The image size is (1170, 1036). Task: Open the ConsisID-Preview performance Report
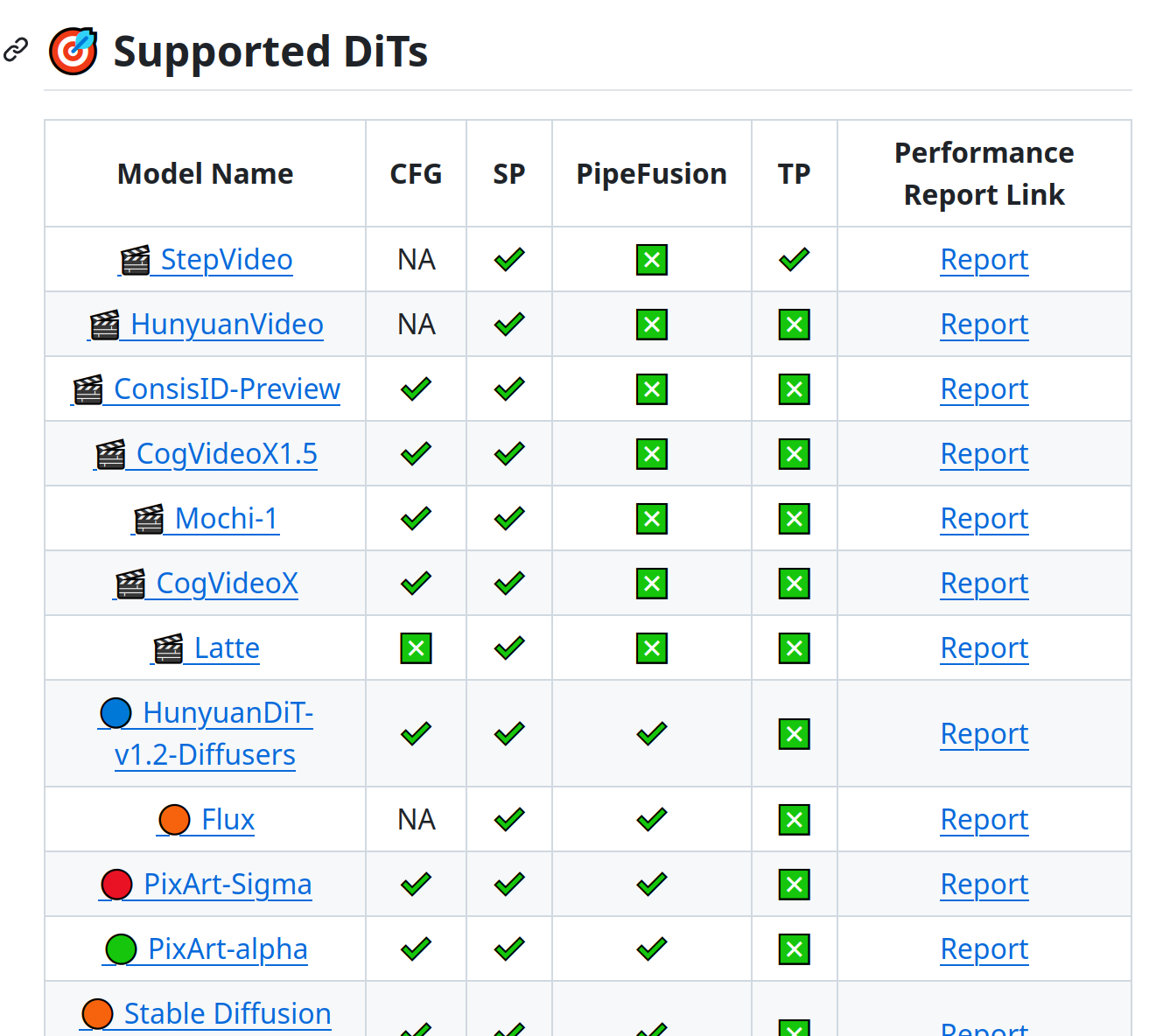pyautogui.click(x=984, y=389)
